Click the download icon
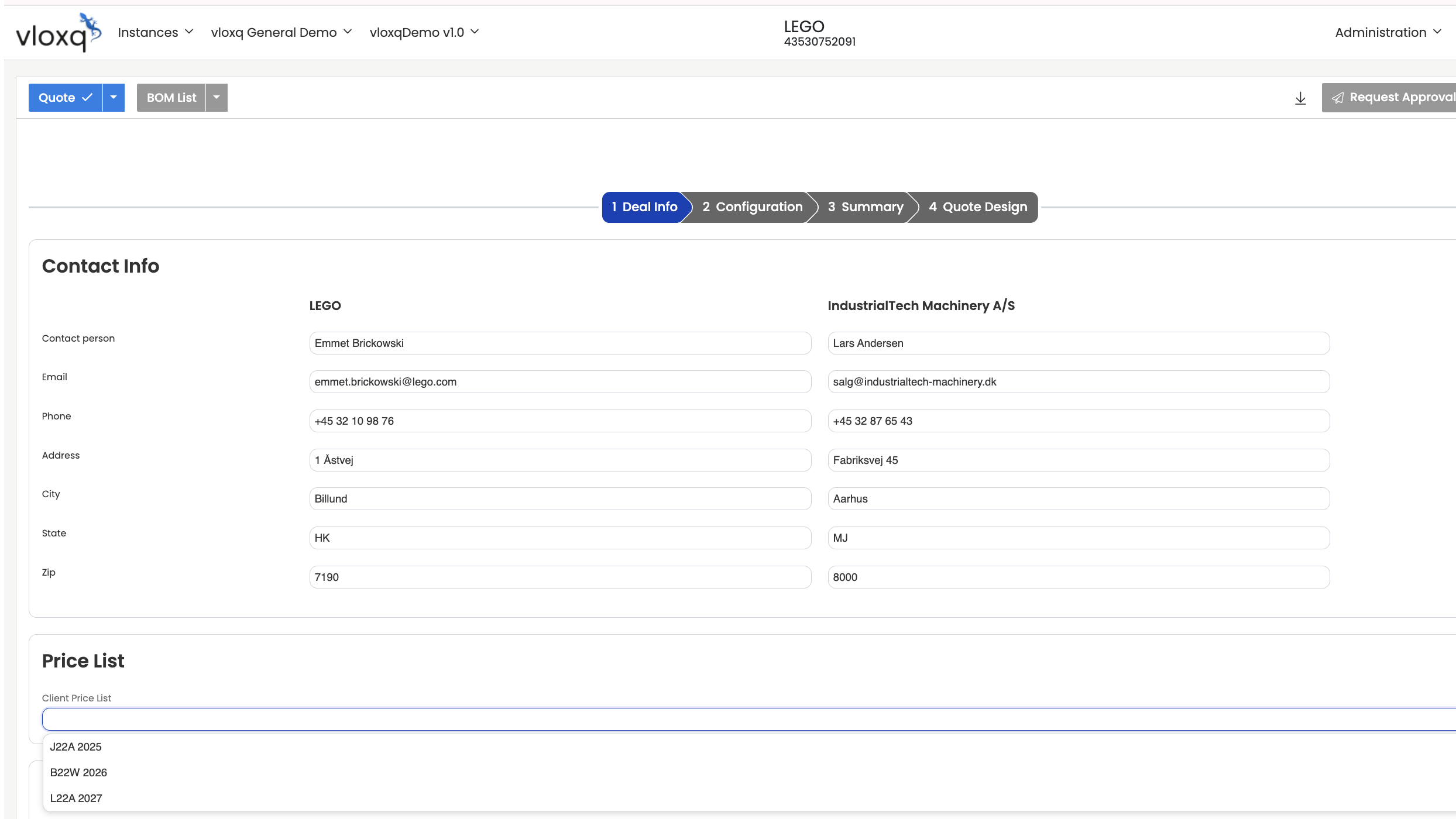This screenshot has width=1456, height=819. (1300, 98)
